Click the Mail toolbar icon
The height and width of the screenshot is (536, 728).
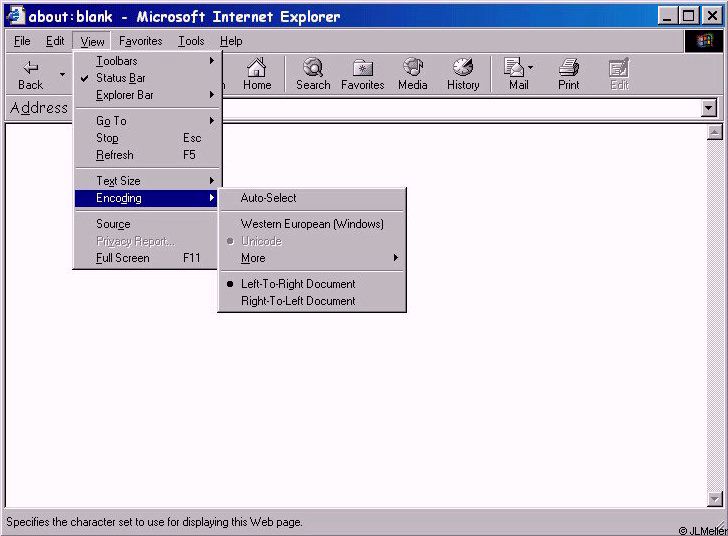(514, 68)
